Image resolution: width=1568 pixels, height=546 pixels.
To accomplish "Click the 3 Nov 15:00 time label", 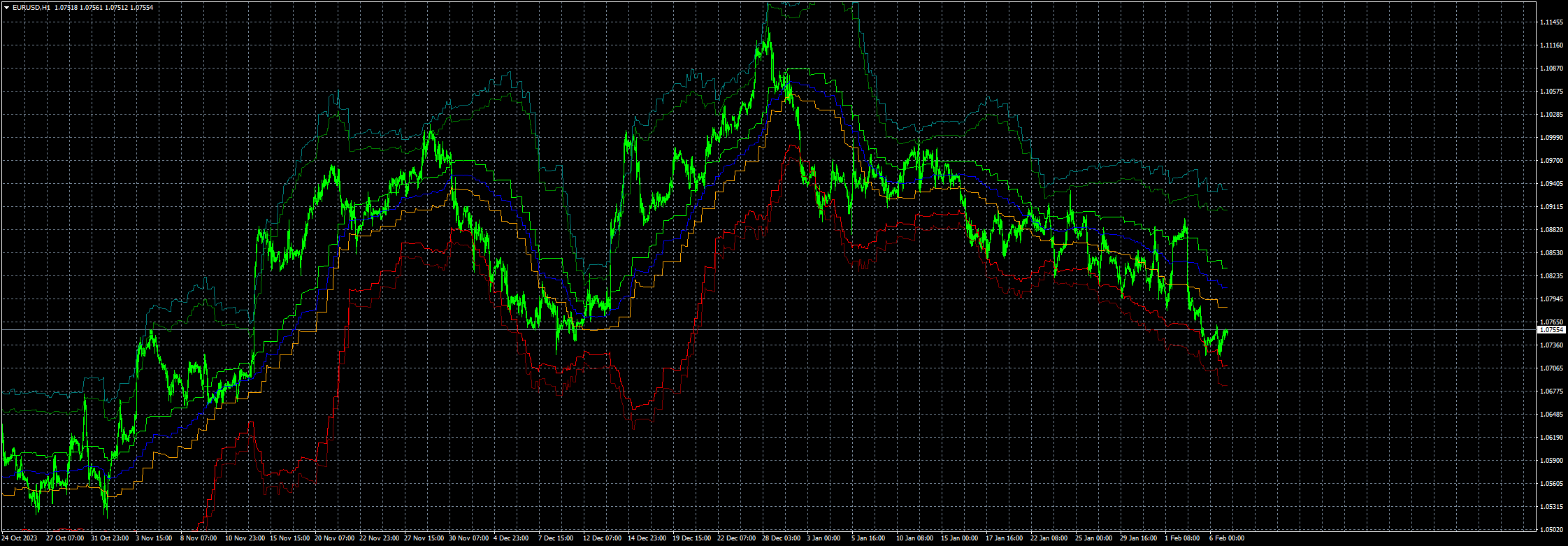I will click(x=154, y=539).
